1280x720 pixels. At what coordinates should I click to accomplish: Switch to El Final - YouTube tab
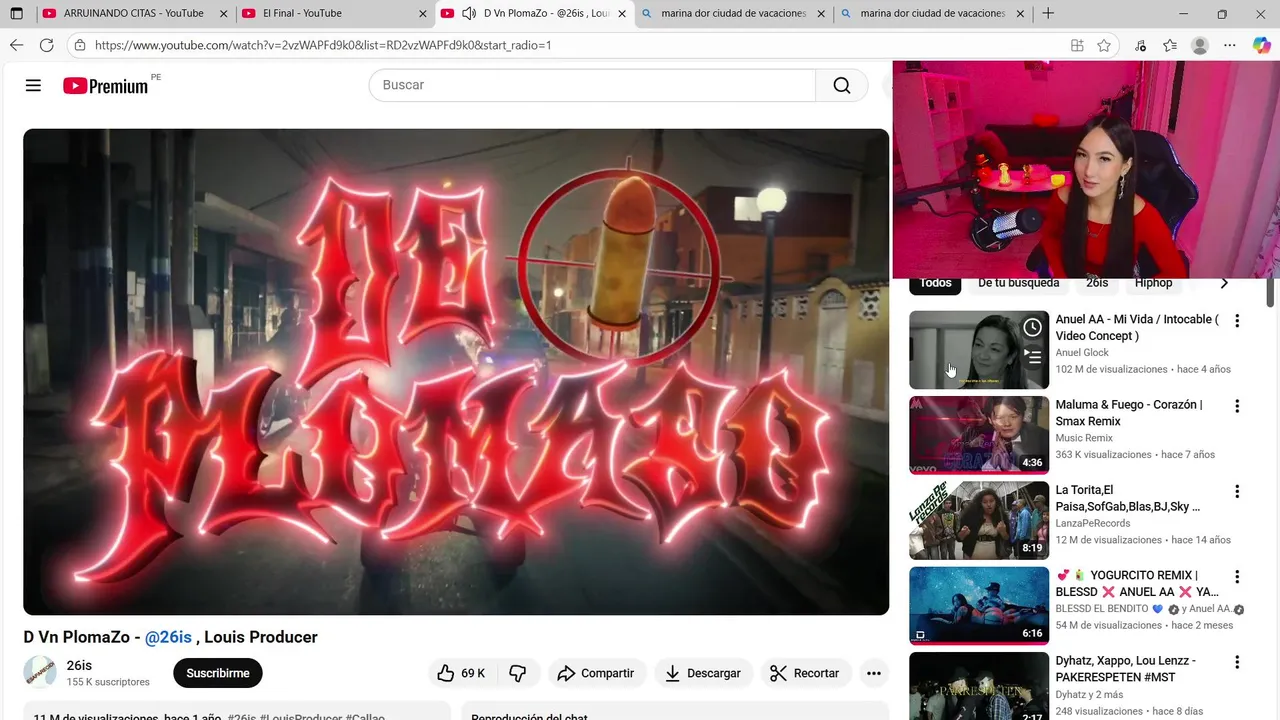point(334,14)
